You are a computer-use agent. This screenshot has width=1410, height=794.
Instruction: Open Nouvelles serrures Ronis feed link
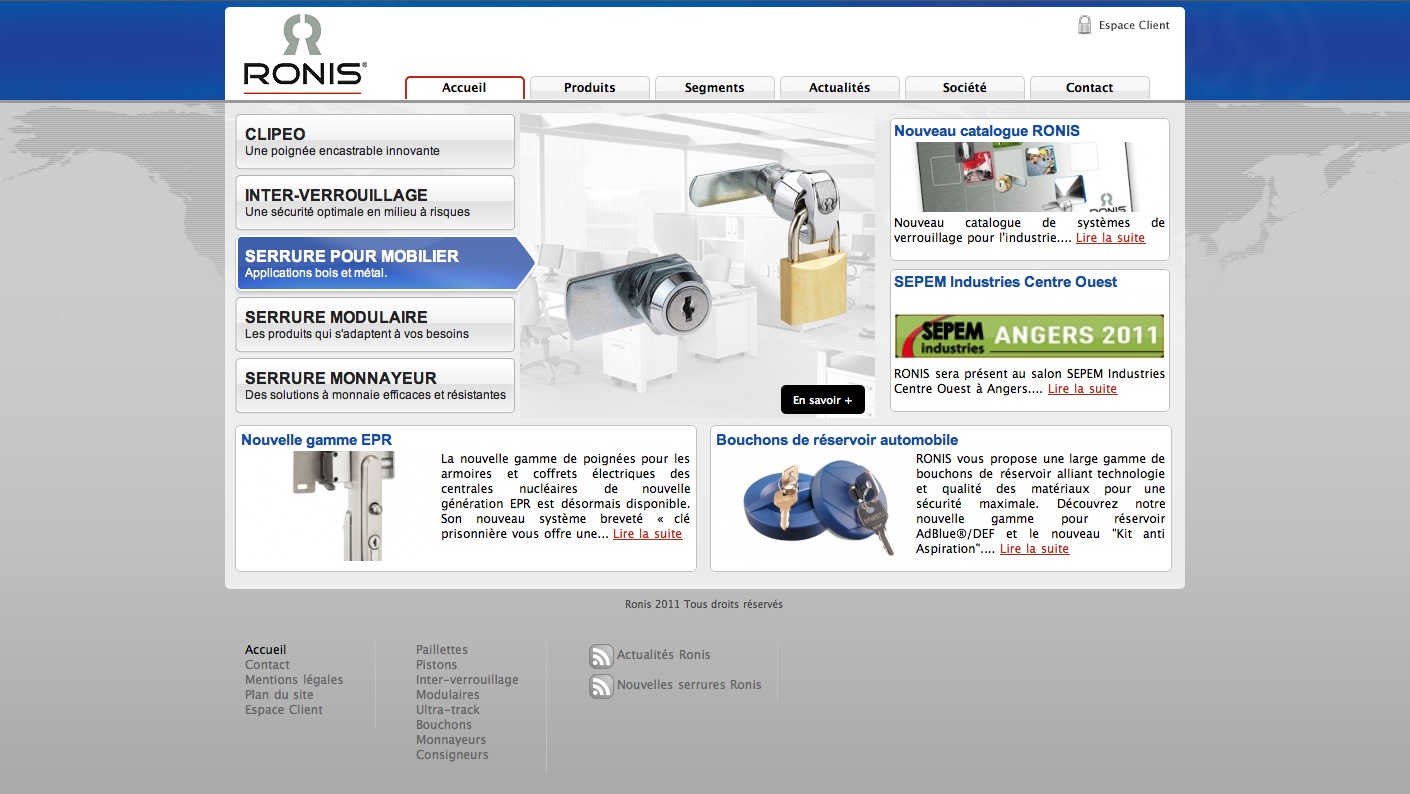(x=689, y=685)
